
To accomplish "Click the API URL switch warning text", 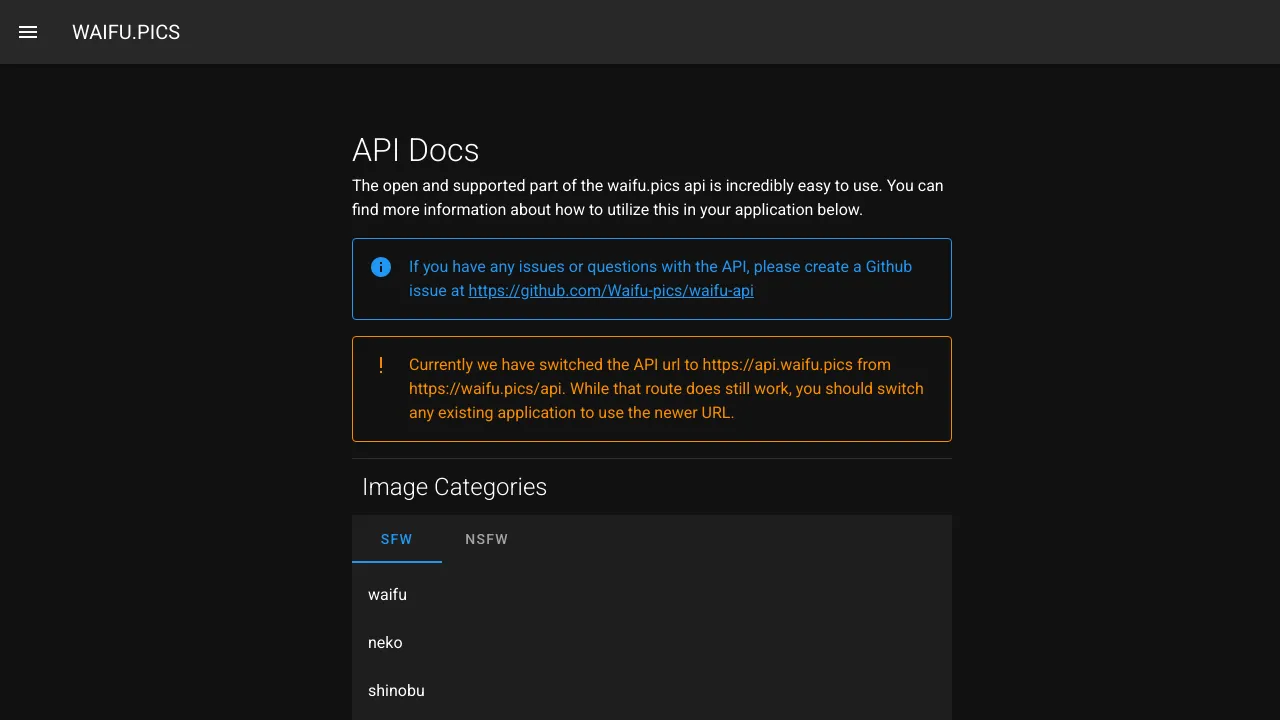I will pyautogui.click(x=666, y=389).
